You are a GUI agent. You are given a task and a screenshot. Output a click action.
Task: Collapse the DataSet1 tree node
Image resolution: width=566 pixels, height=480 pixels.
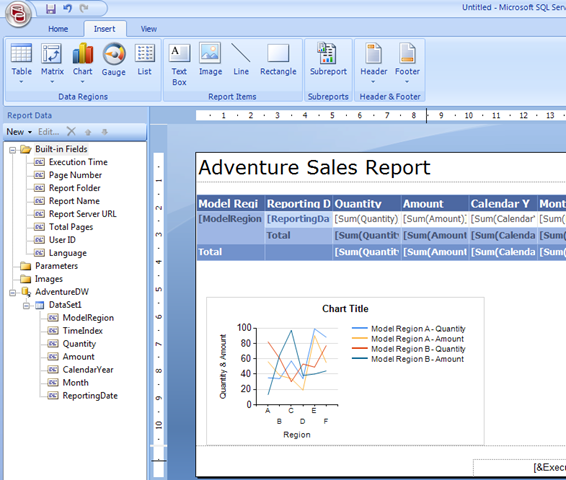coord(26,306)
